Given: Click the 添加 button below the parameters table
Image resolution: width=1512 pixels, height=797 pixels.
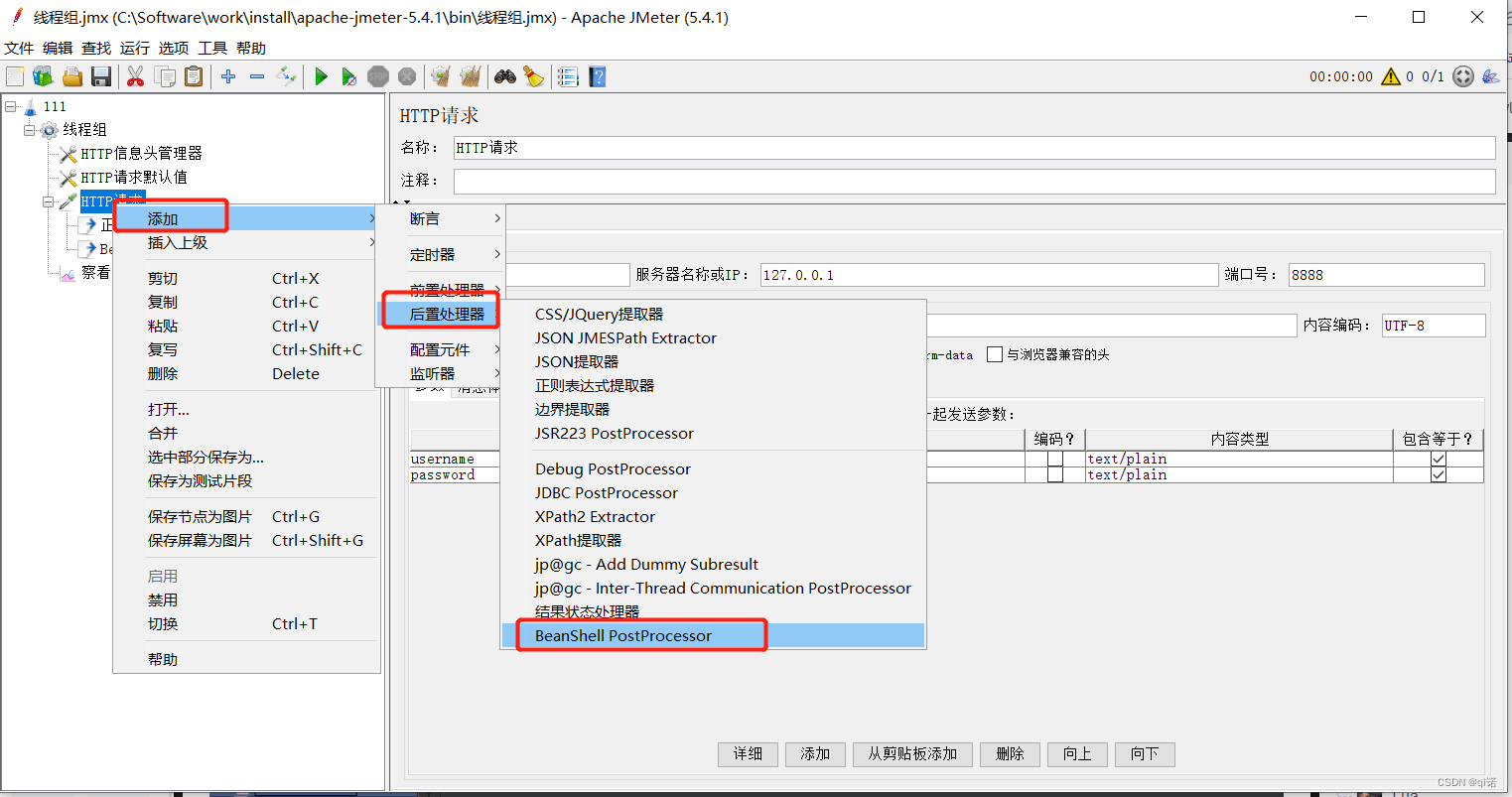Looking at the screenshot, I should pos(815,754).
